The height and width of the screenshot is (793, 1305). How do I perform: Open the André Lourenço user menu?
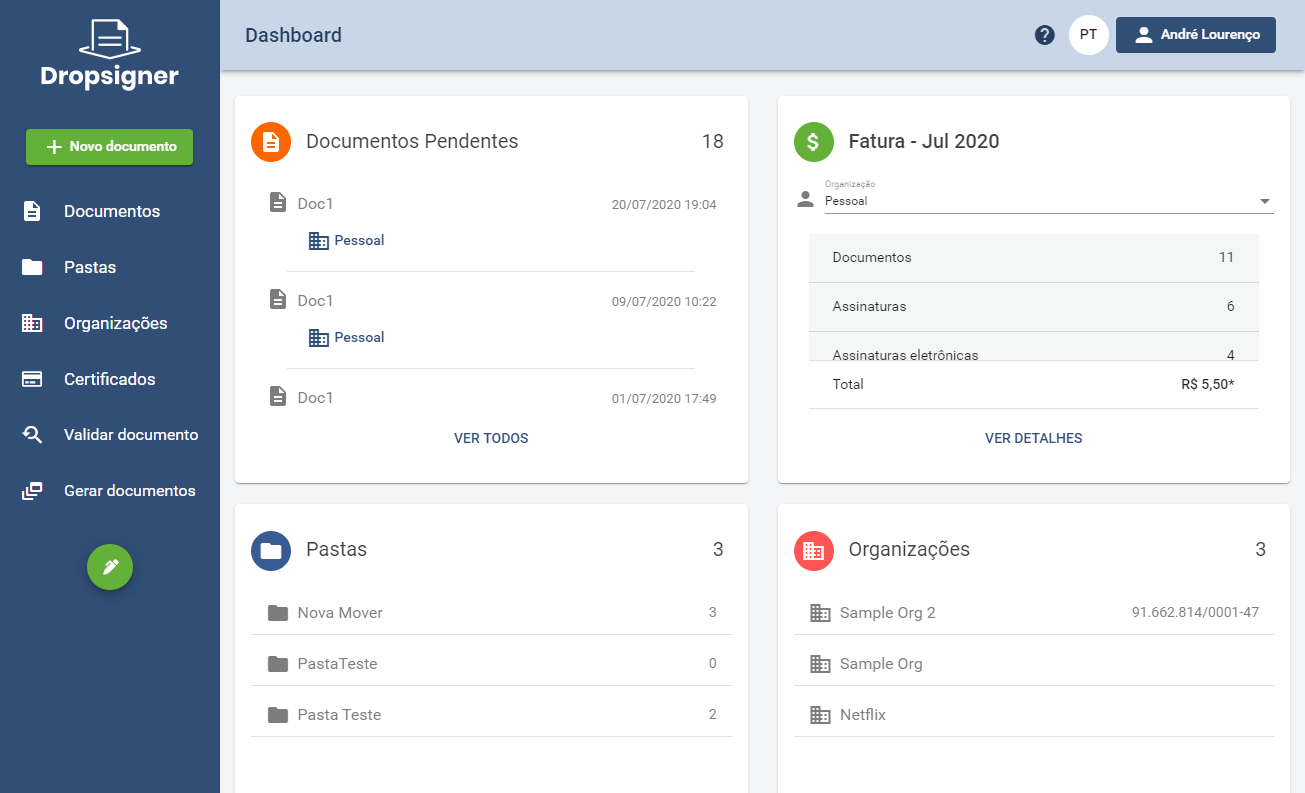(1196, 35)
